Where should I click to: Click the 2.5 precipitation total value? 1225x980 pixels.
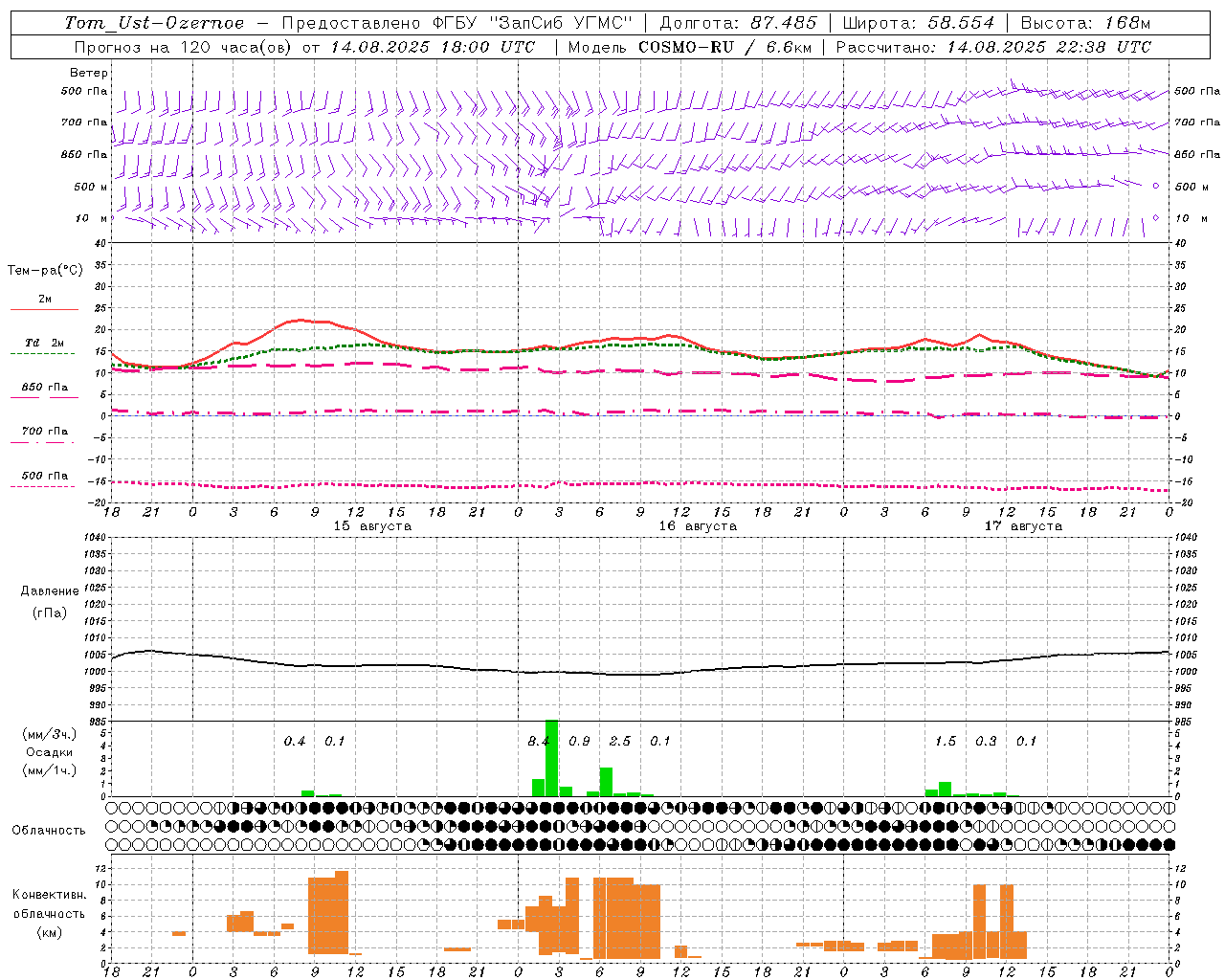tap(620, 742)
